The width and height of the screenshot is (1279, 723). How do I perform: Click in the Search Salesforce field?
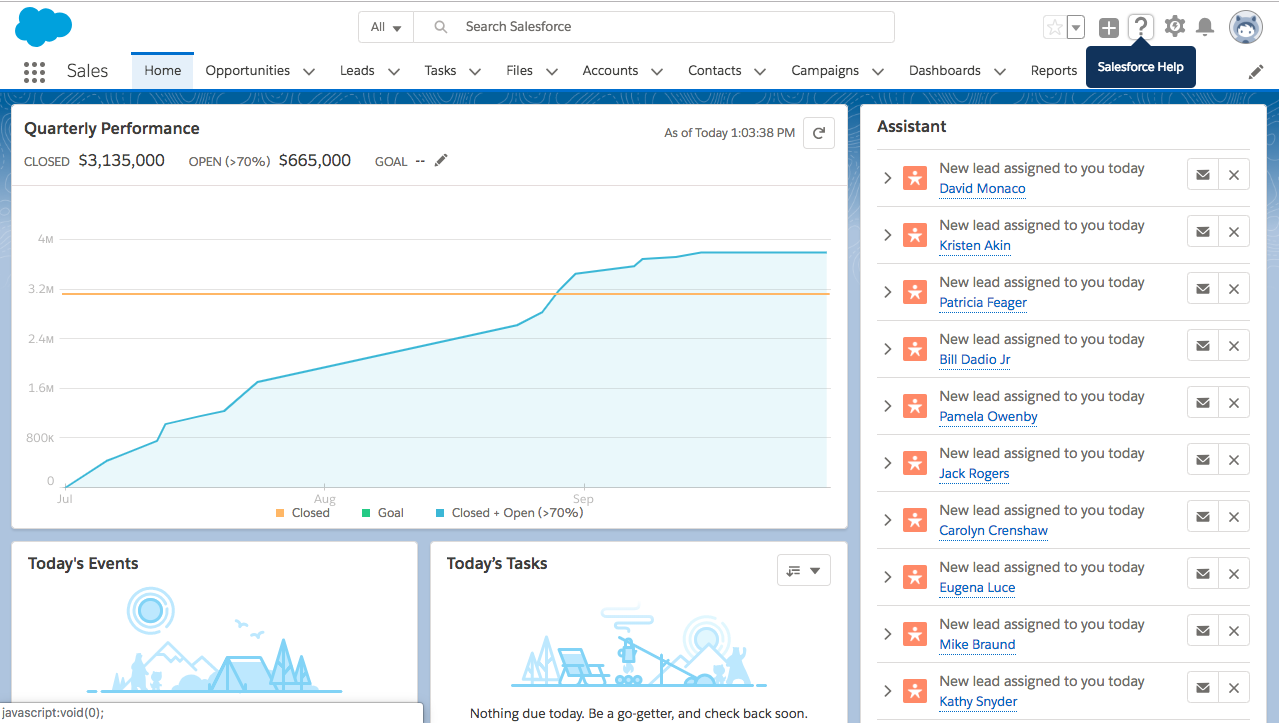(650, 27)
